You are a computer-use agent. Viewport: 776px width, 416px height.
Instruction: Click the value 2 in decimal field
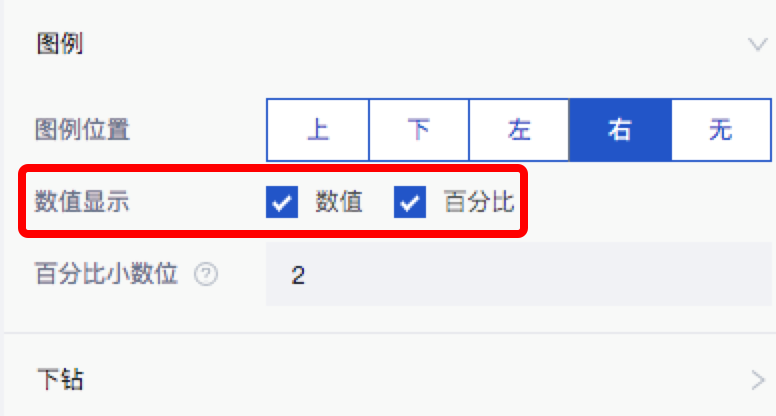[x=298, y=275]
